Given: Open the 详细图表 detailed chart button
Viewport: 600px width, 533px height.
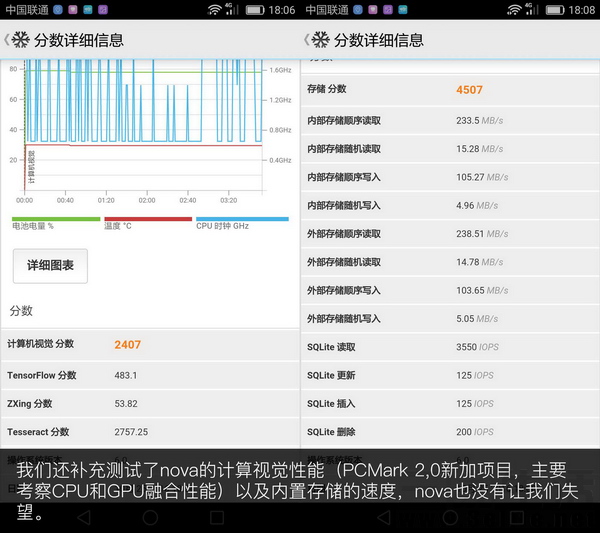Looking at the screenshot, I should [x=51, y=266].
